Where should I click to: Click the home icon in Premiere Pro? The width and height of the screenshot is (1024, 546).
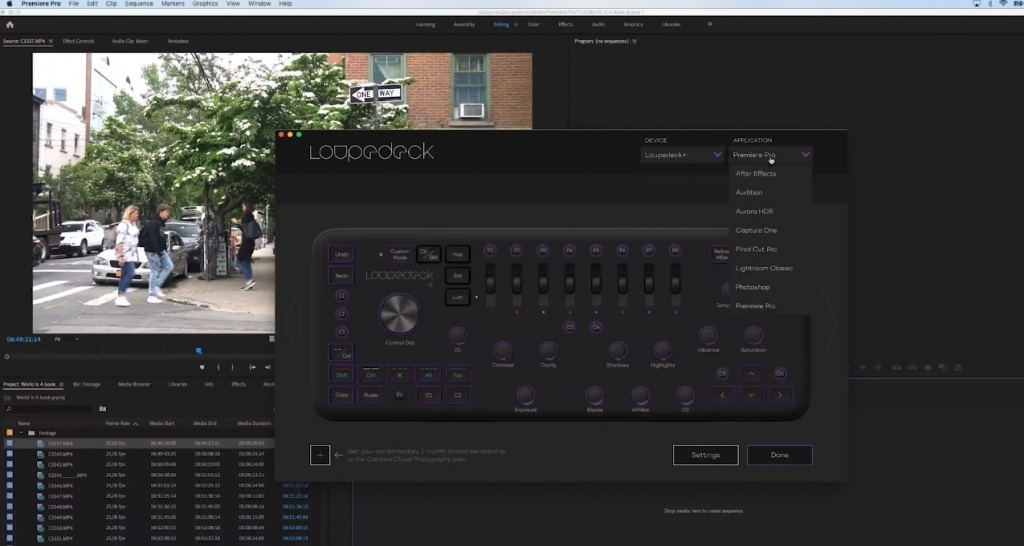(x=10, y=25)
